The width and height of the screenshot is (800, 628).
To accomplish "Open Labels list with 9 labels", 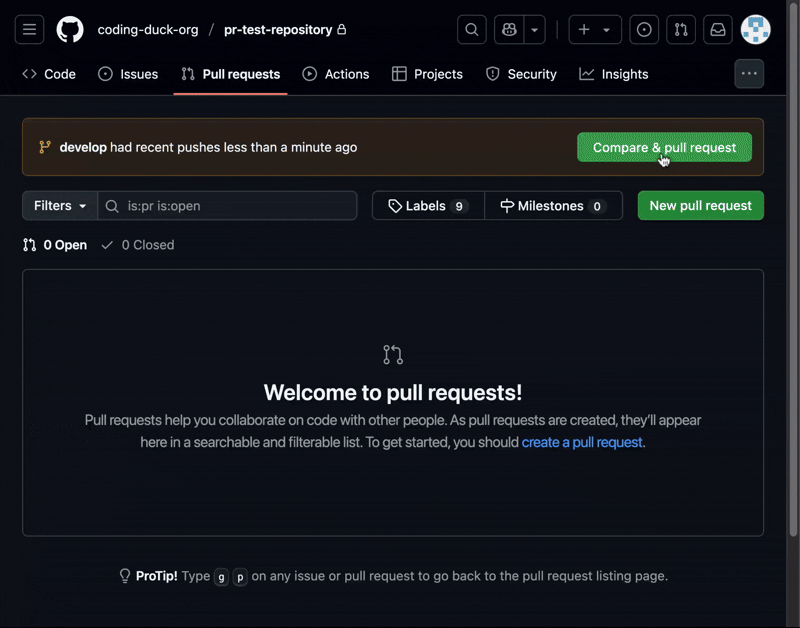I will [x=428, y=206].
